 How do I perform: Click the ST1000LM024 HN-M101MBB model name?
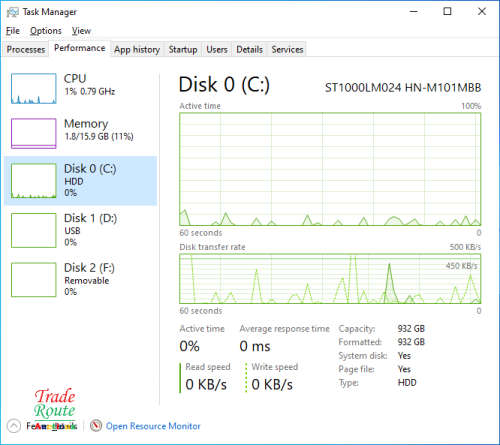click(403, 88)
